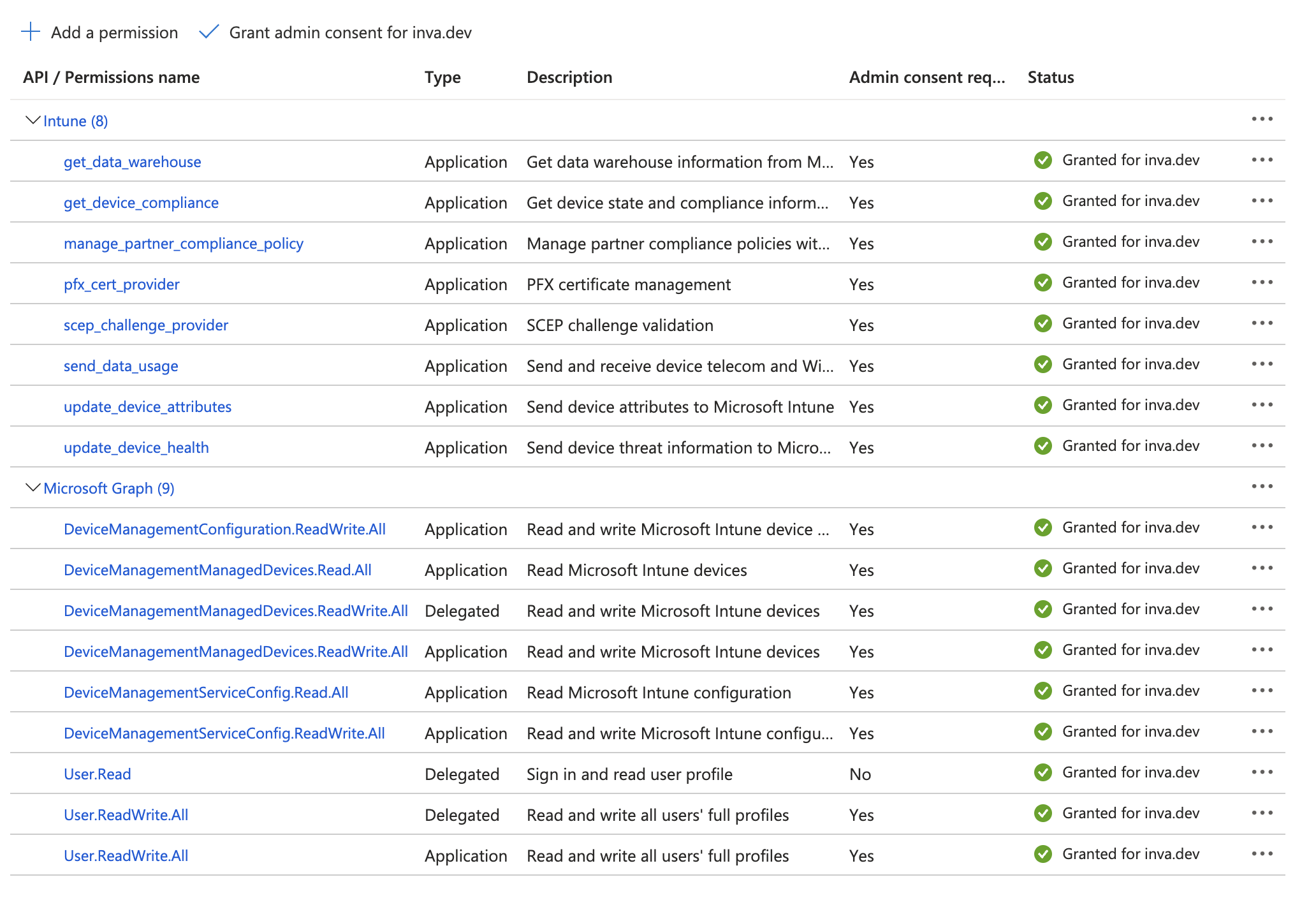Open the ellipsis menu for User.Read
1316x898 pixels.
(x=1262, y=772)
